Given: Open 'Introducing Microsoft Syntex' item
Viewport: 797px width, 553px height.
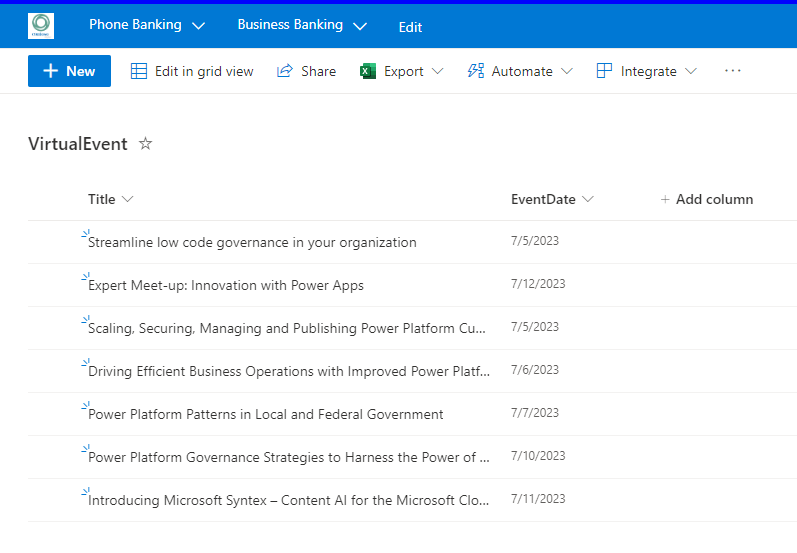Looking at the screenshot, I should (x=288, y=501).
